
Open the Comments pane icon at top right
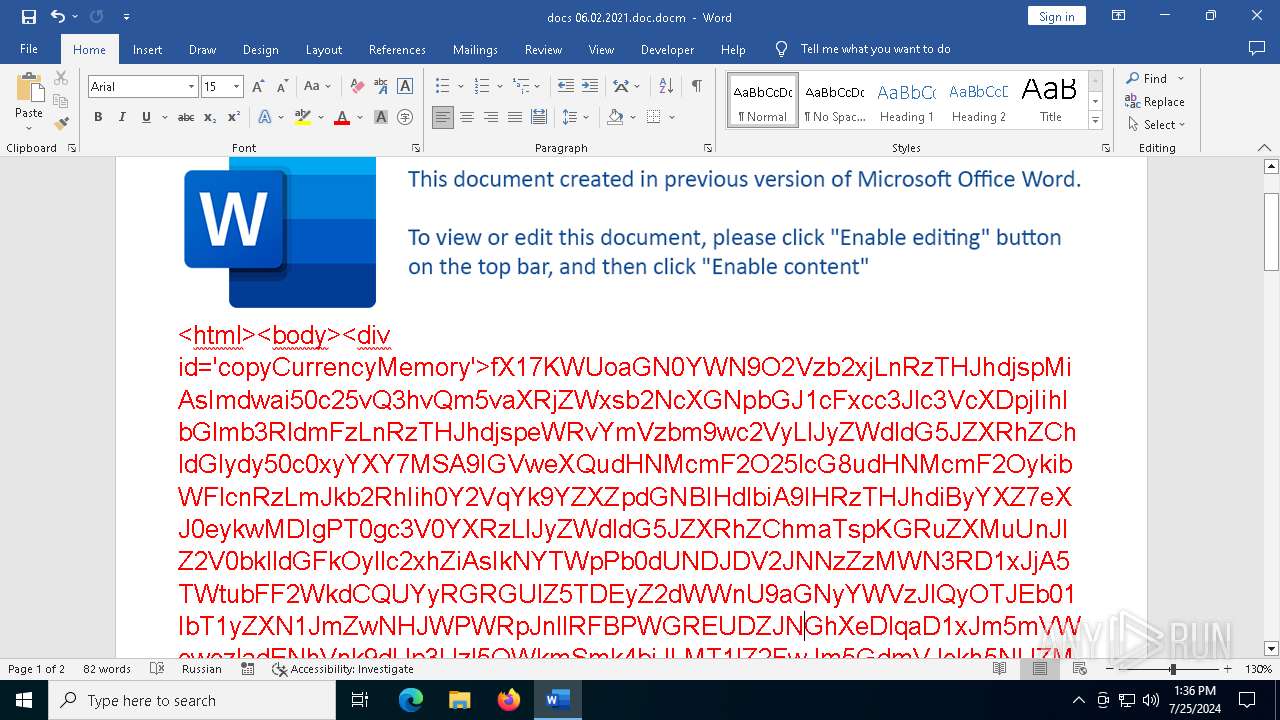pos(1257,48)
